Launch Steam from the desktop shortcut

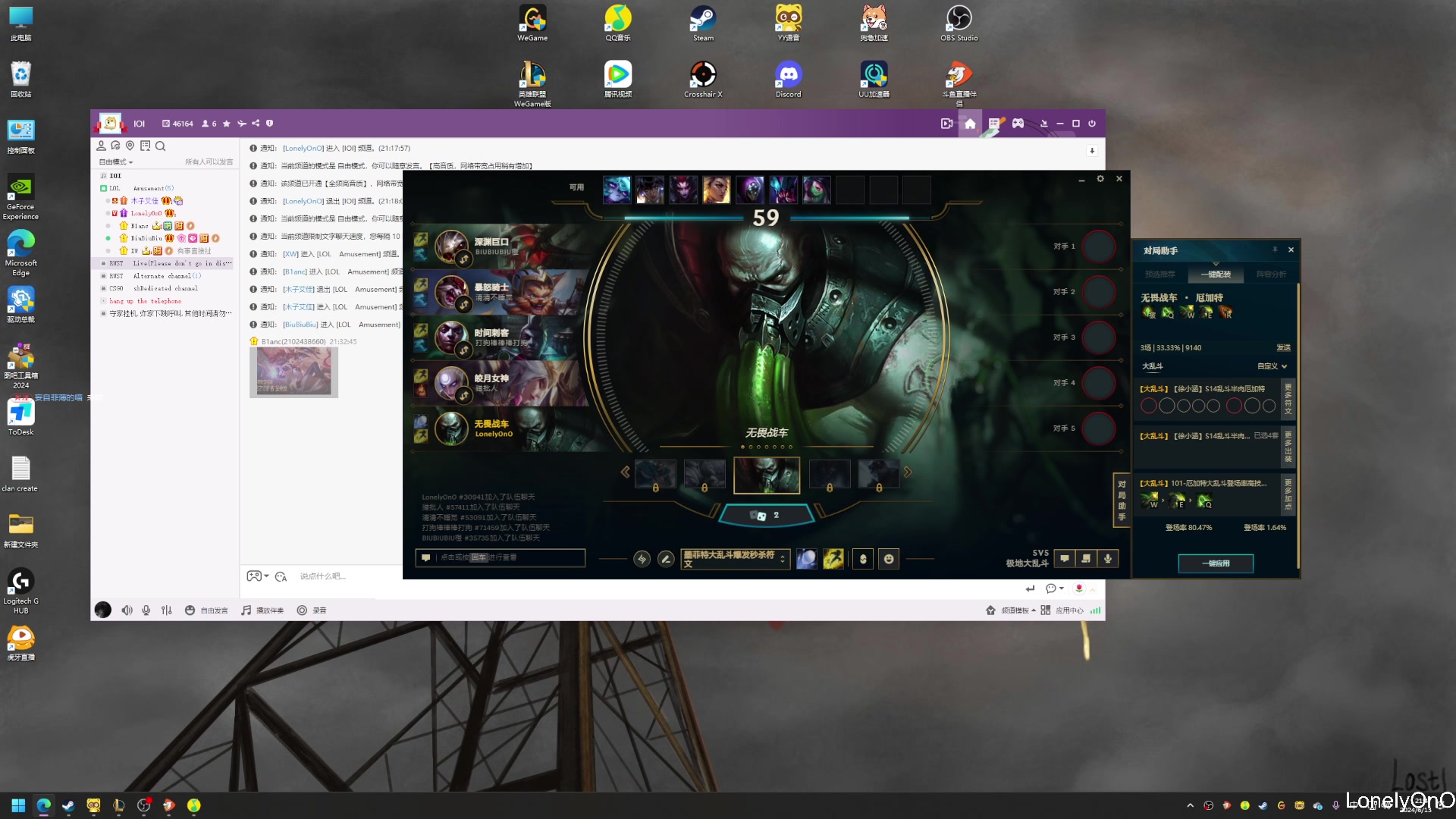tap(703, 23)
